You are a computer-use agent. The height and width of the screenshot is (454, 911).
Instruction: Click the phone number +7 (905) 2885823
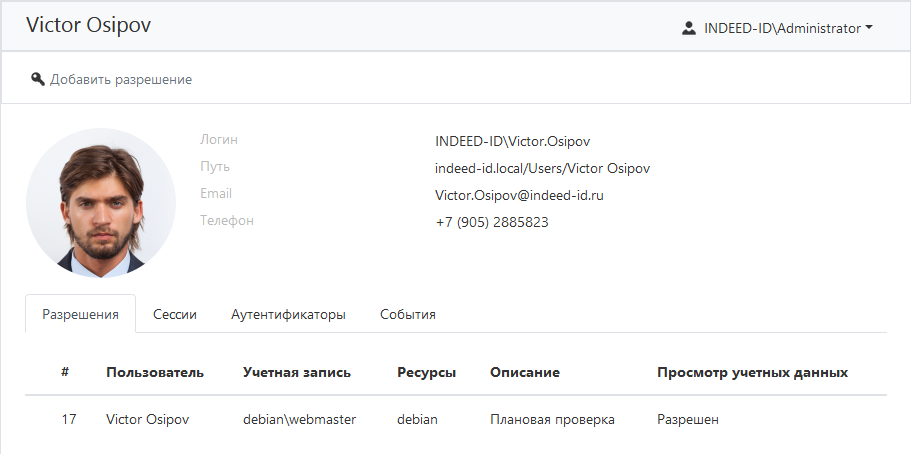491,222
